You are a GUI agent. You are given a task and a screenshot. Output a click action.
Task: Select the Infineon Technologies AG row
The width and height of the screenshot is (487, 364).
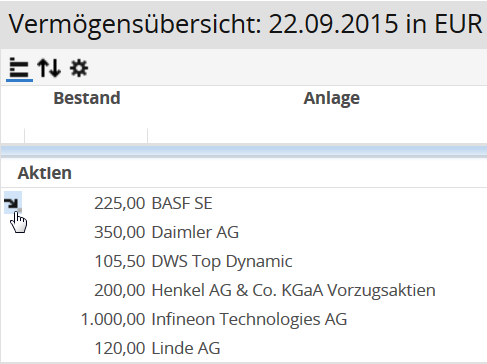click(x=244, y=319)
